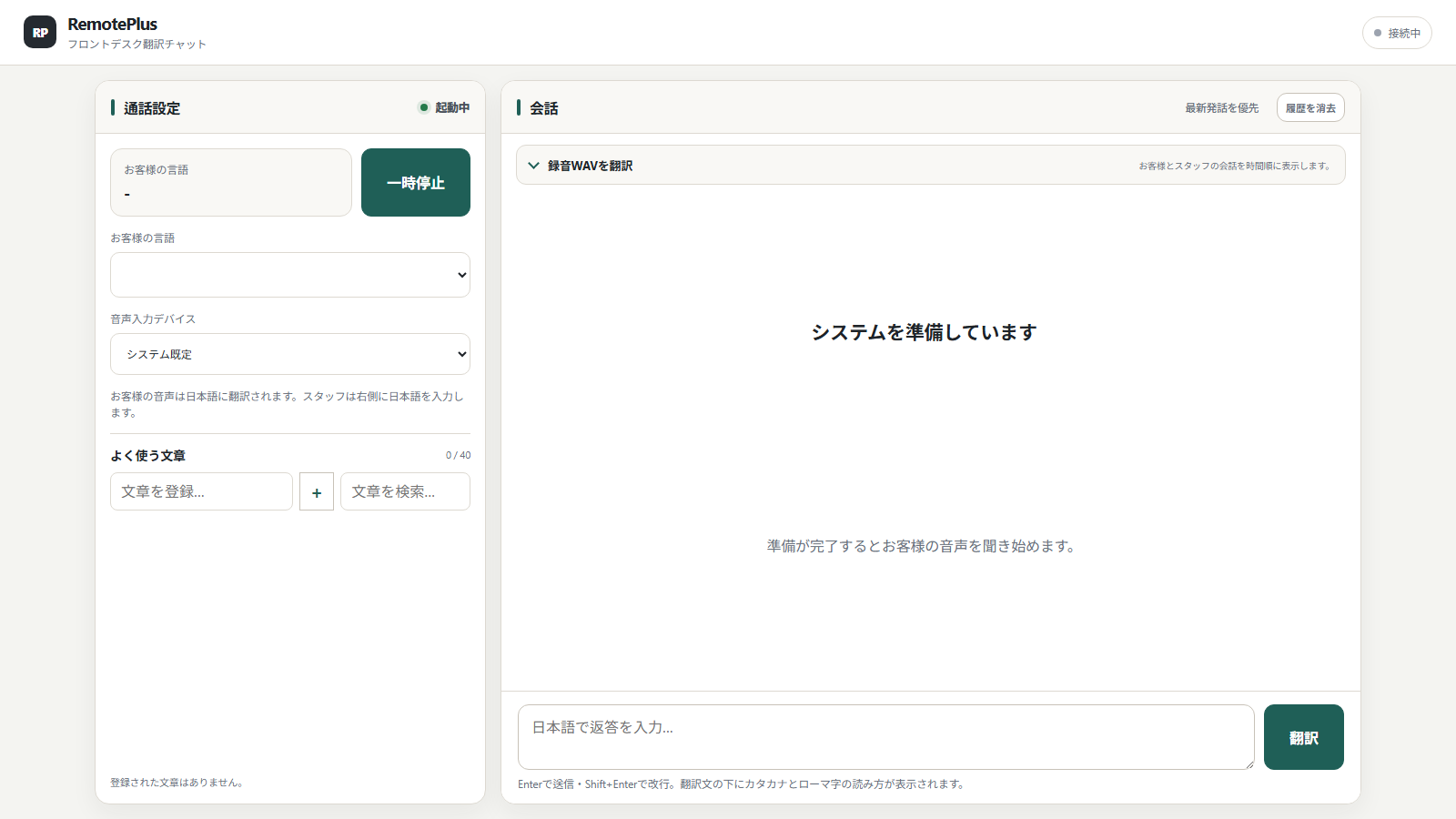Click the お客様の言語 display card
The image size is (1456, 819).
tap(231, 183)
